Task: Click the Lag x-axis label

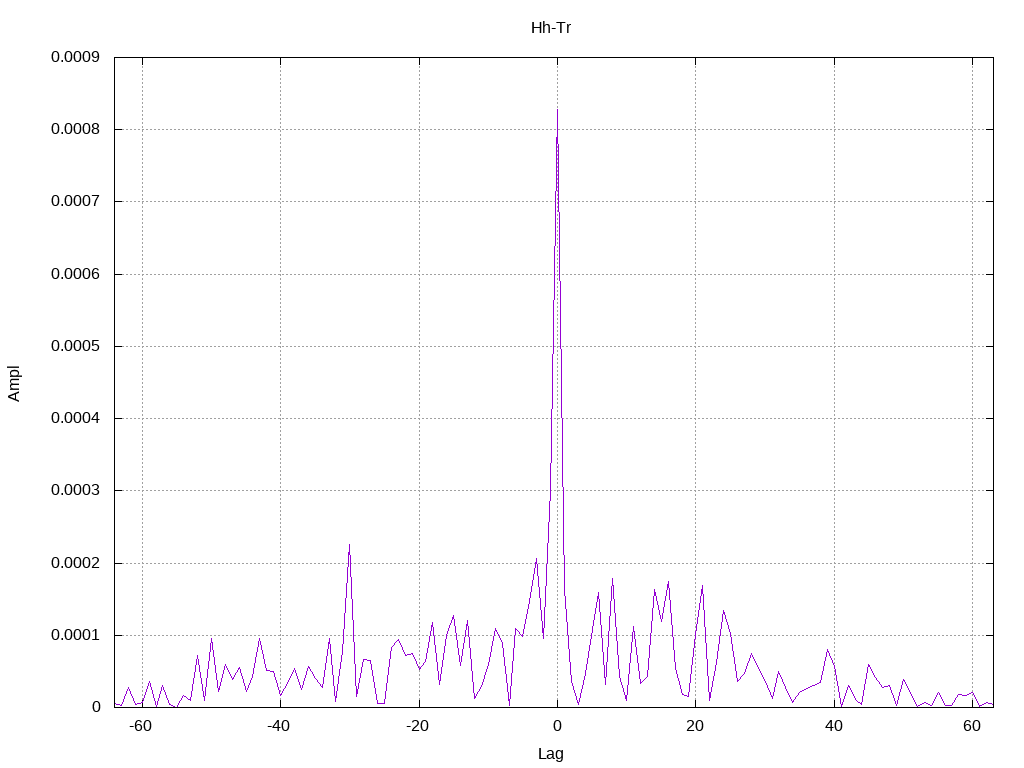Action: (x=551, y=754)
